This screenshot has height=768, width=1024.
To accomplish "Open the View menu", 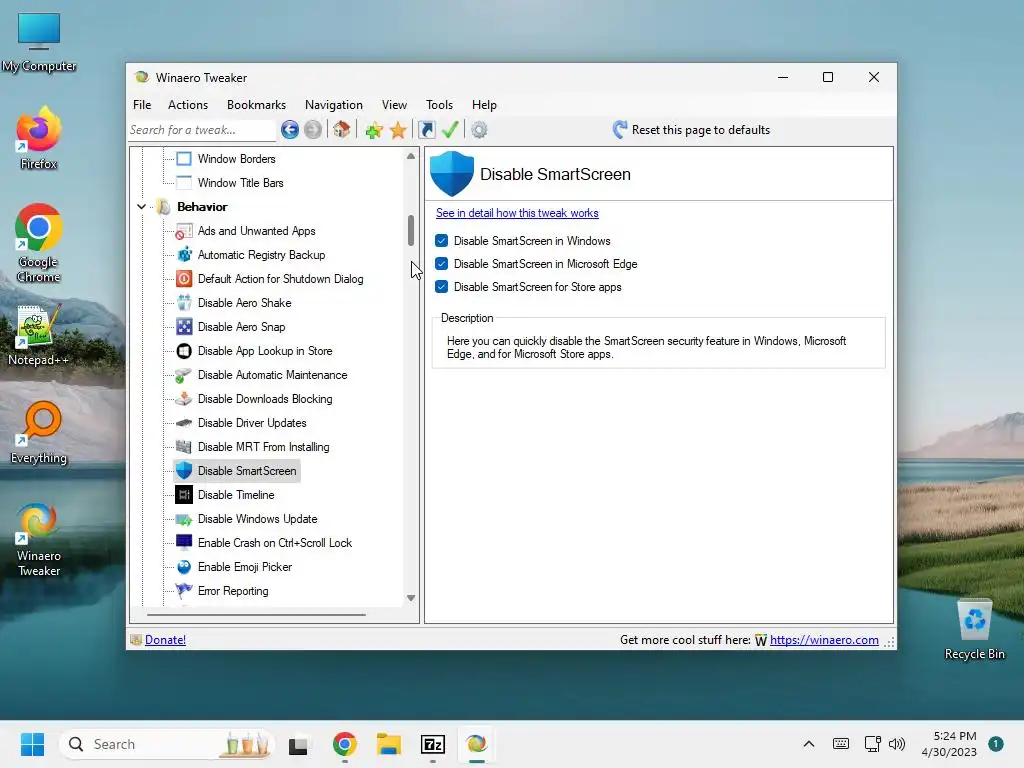I will coord(394,104).
